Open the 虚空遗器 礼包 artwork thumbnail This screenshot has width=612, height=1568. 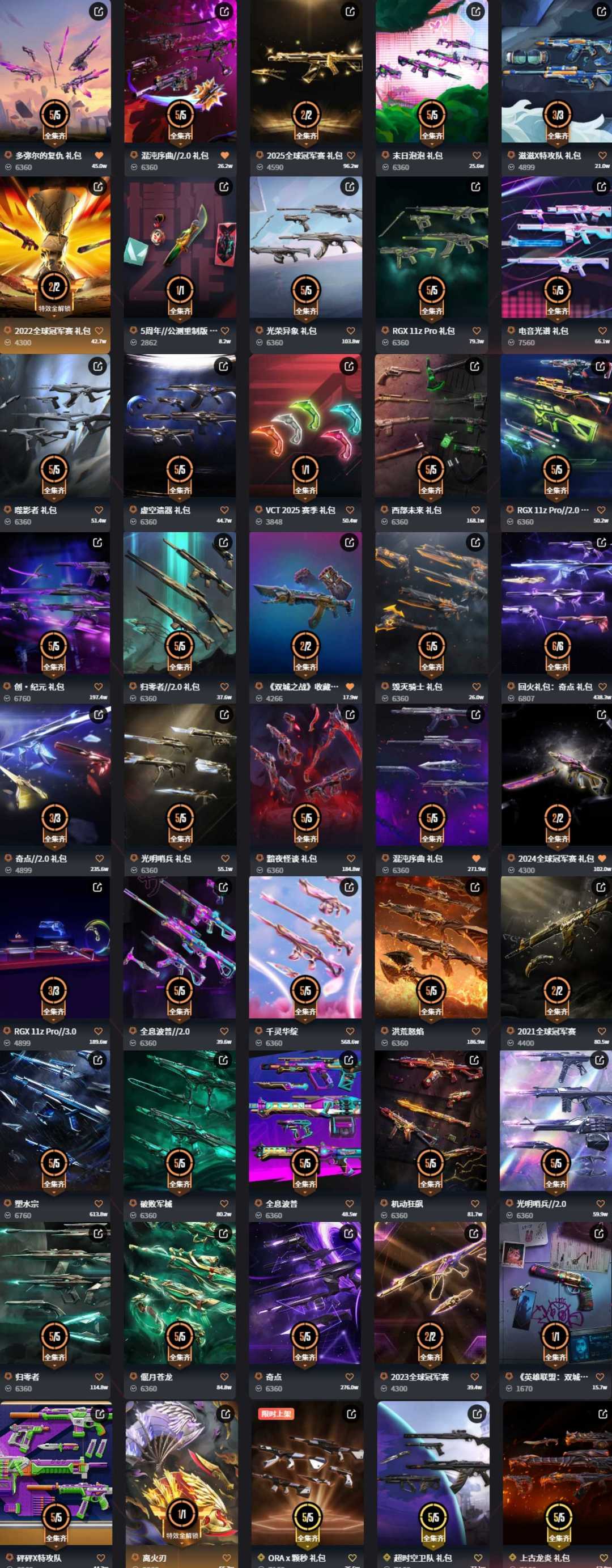coord(180,426)
